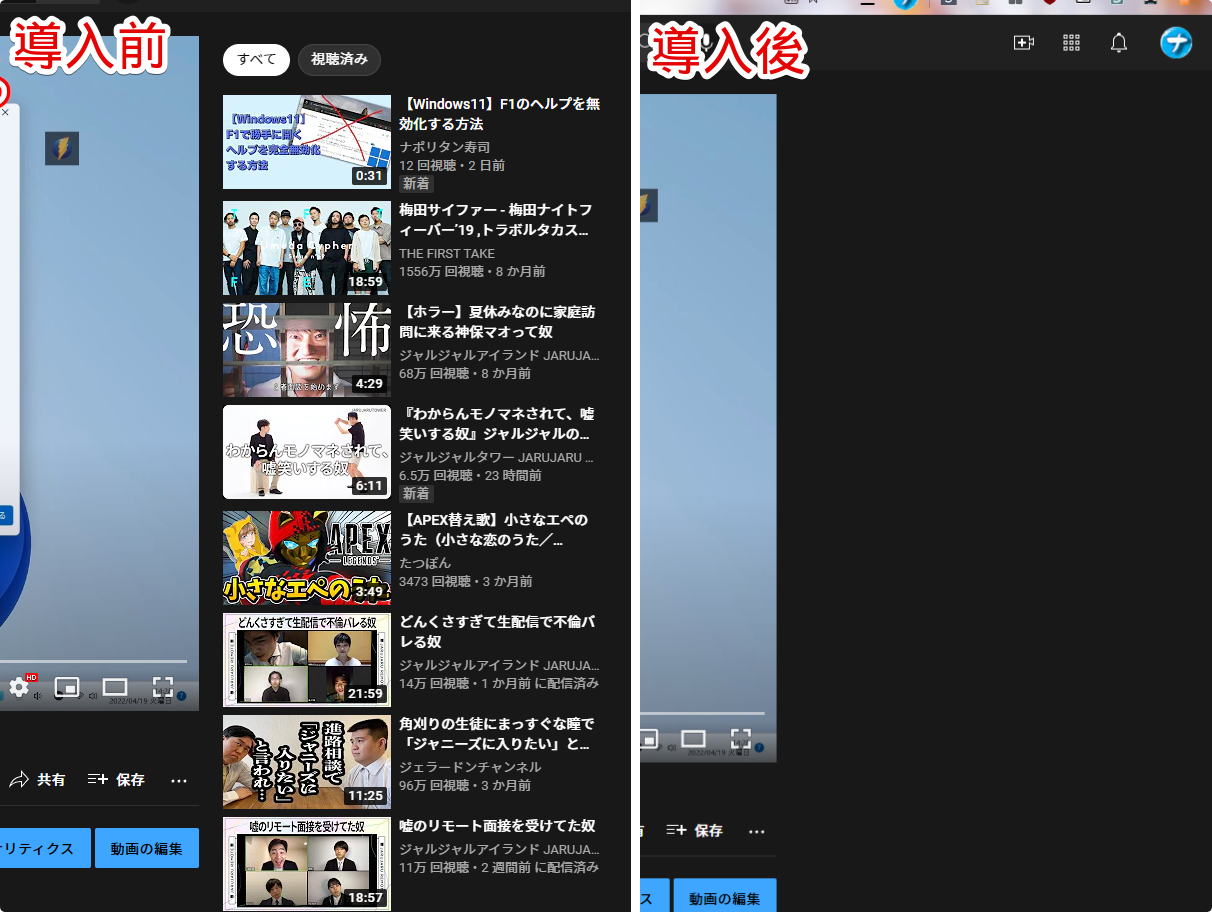1212x912 pixels.
Task: Open miniplayer in the 導入前 panel
Action: pyautogui.click(x=67, y=687)
